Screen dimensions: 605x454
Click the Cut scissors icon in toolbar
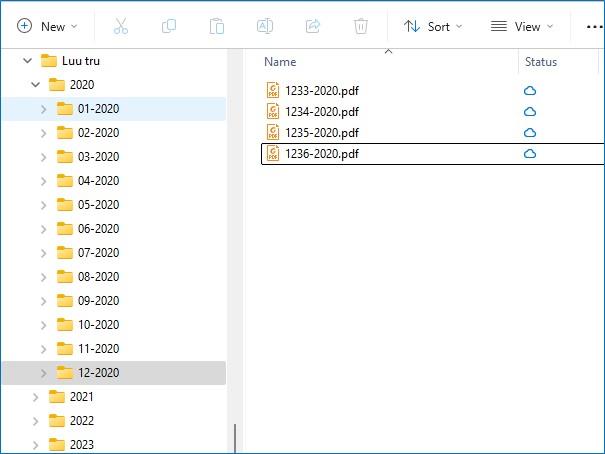point(121,26)
